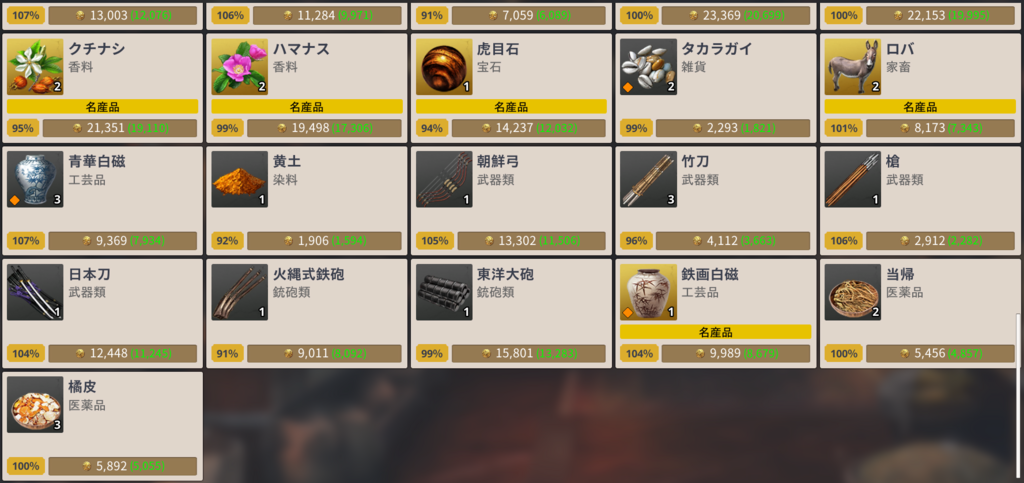Click the 橘皮 medicine icon
Viewport: 1024px width, 483px height.
coord(35,405)
